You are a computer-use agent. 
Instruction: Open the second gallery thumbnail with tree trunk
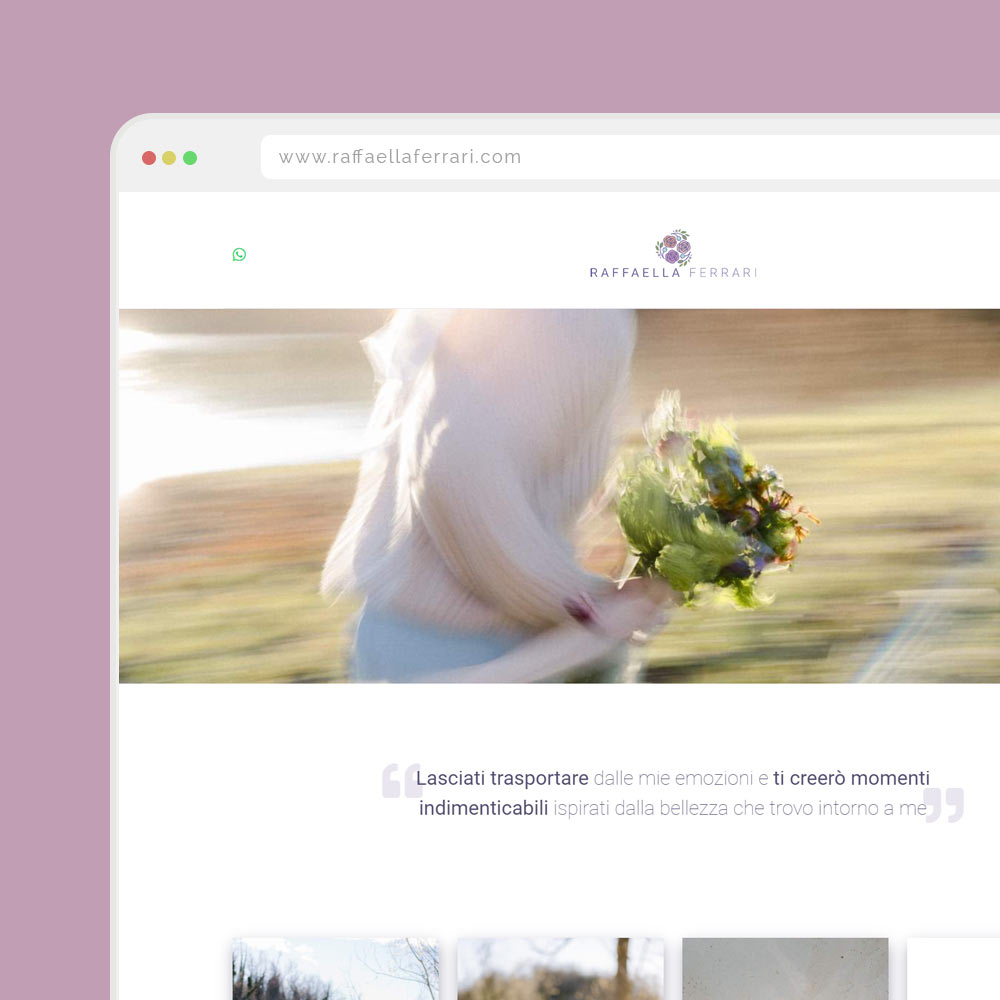(561, 969)
